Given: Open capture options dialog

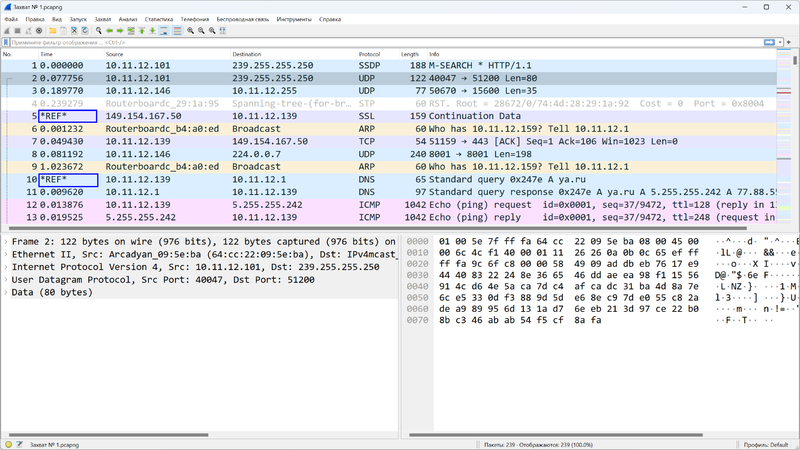Looking at the screenshot, I should click(39, 31).
